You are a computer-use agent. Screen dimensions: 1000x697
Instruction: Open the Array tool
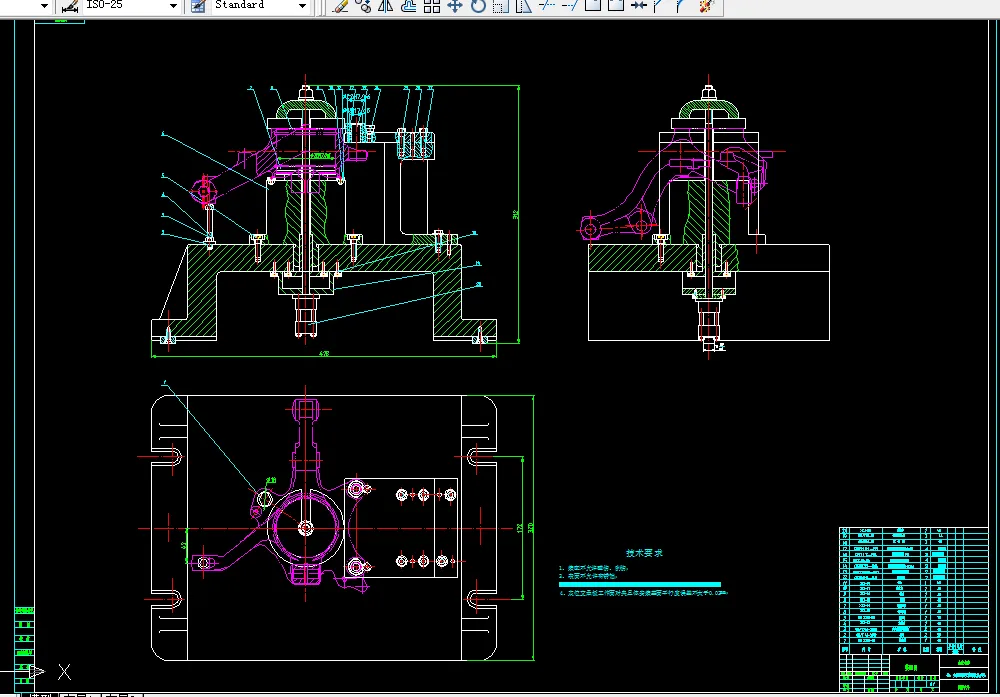[x=432, y=6]
